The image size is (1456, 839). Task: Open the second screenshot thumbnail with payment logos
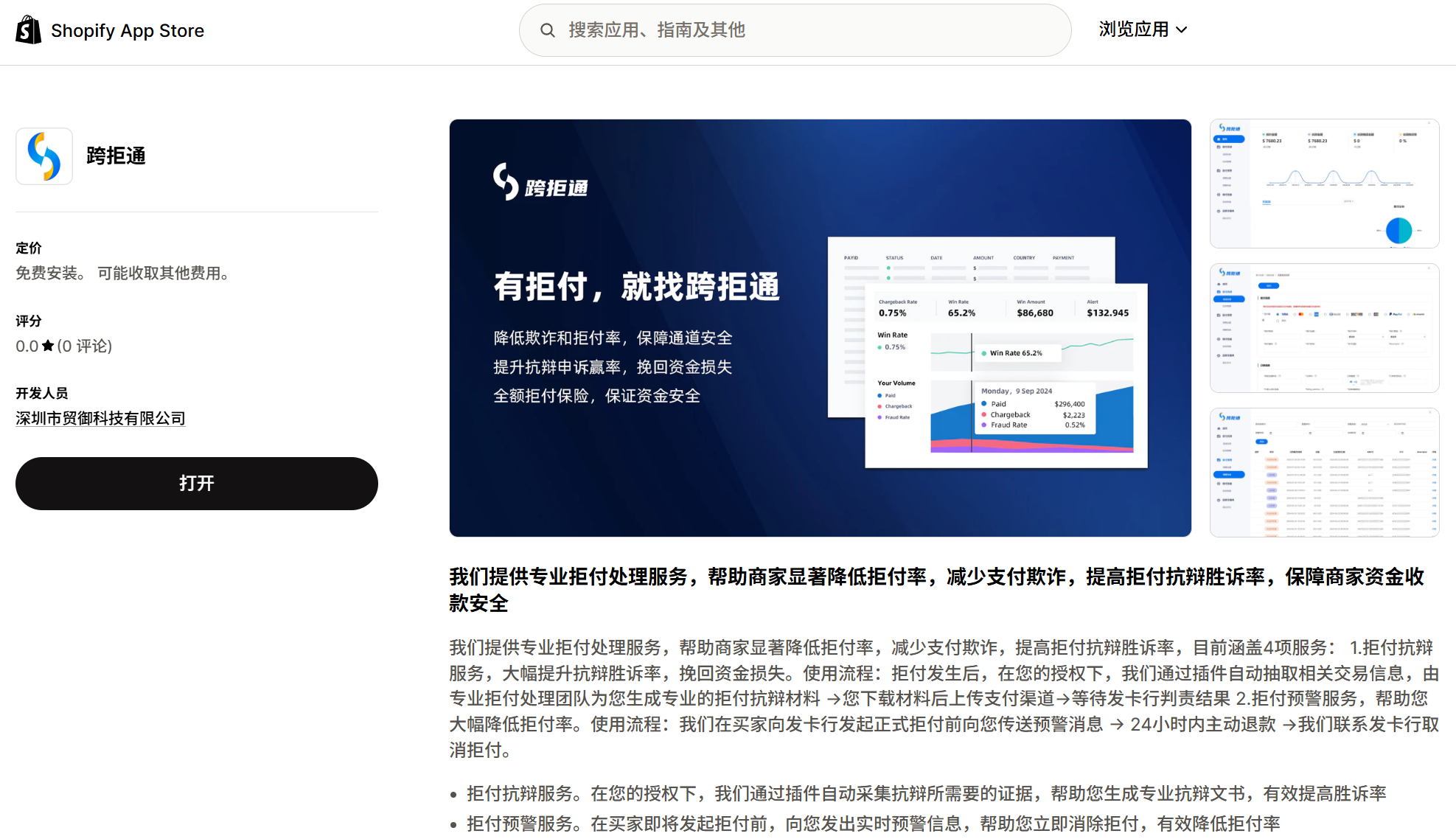(1324, 328)
